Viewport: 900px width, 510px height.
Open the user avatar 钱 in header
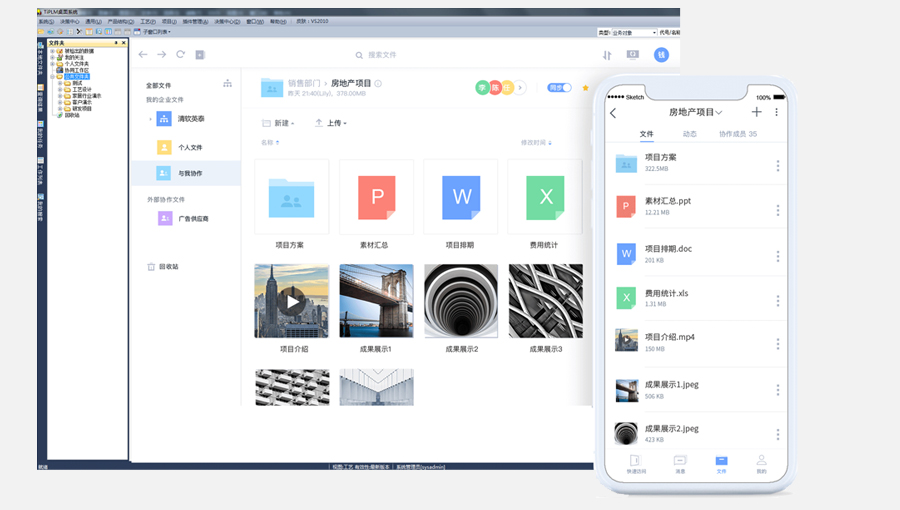(x=661, y=55)
